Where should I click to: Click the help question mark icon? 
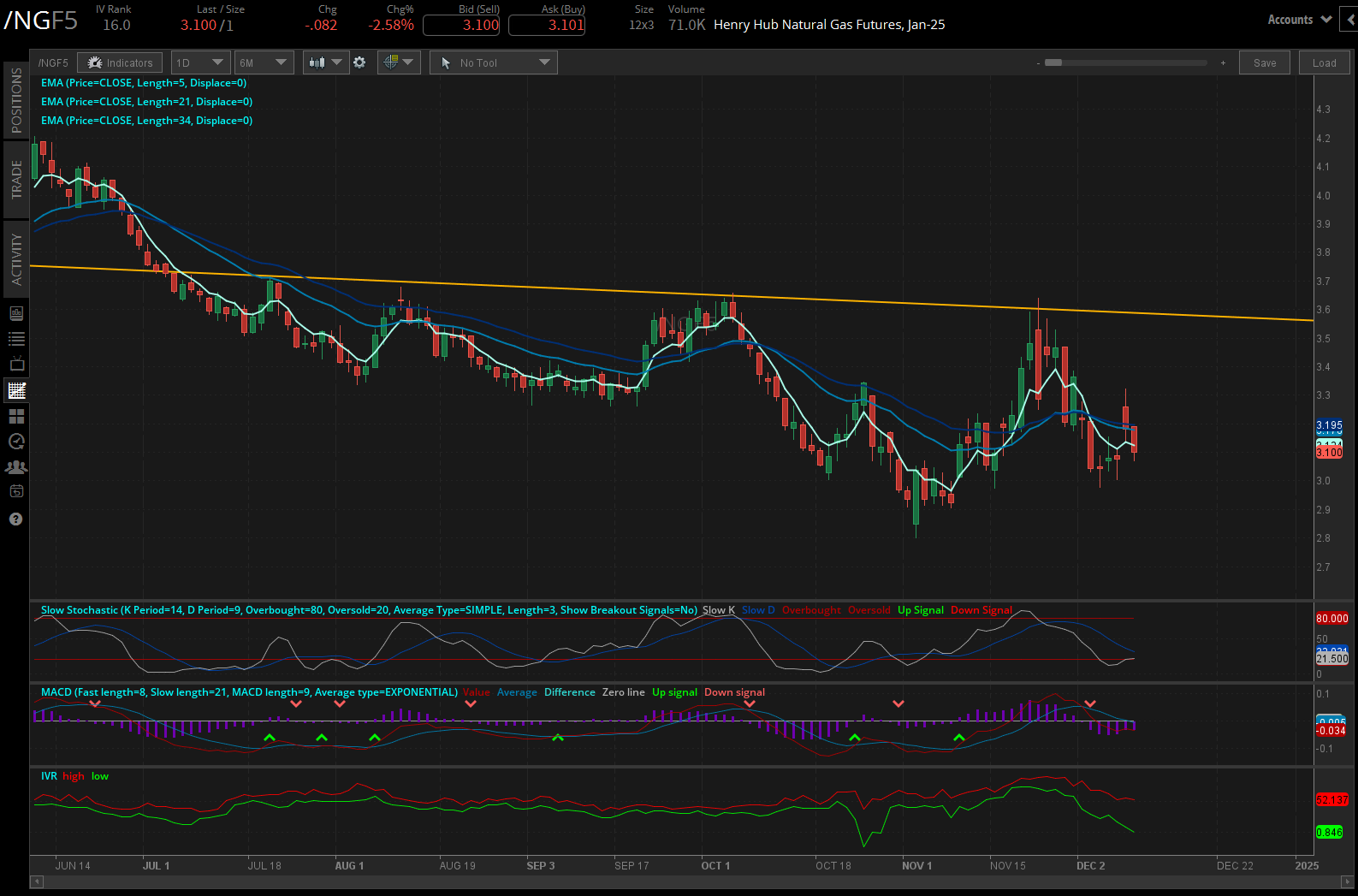[16, 519]
